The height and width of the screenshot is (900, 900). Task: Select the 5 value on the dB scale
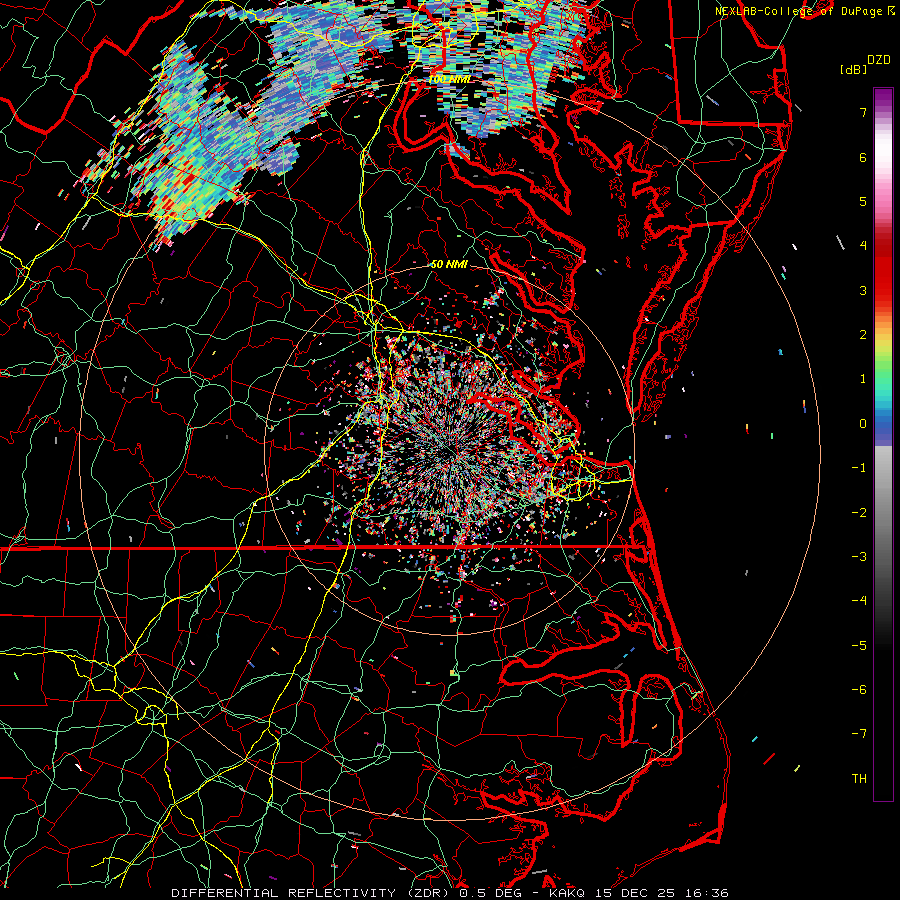pos(863,201)
